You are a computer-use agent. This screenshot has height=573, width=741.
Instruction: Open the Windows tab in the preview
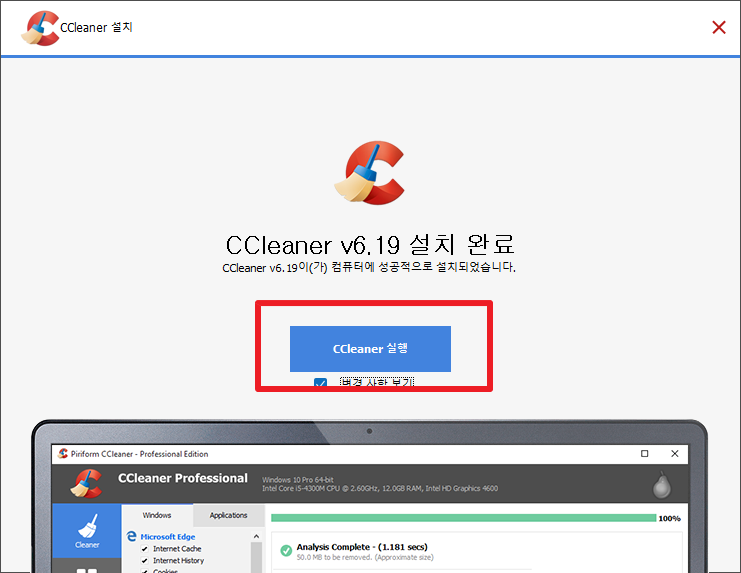(157, 515)
